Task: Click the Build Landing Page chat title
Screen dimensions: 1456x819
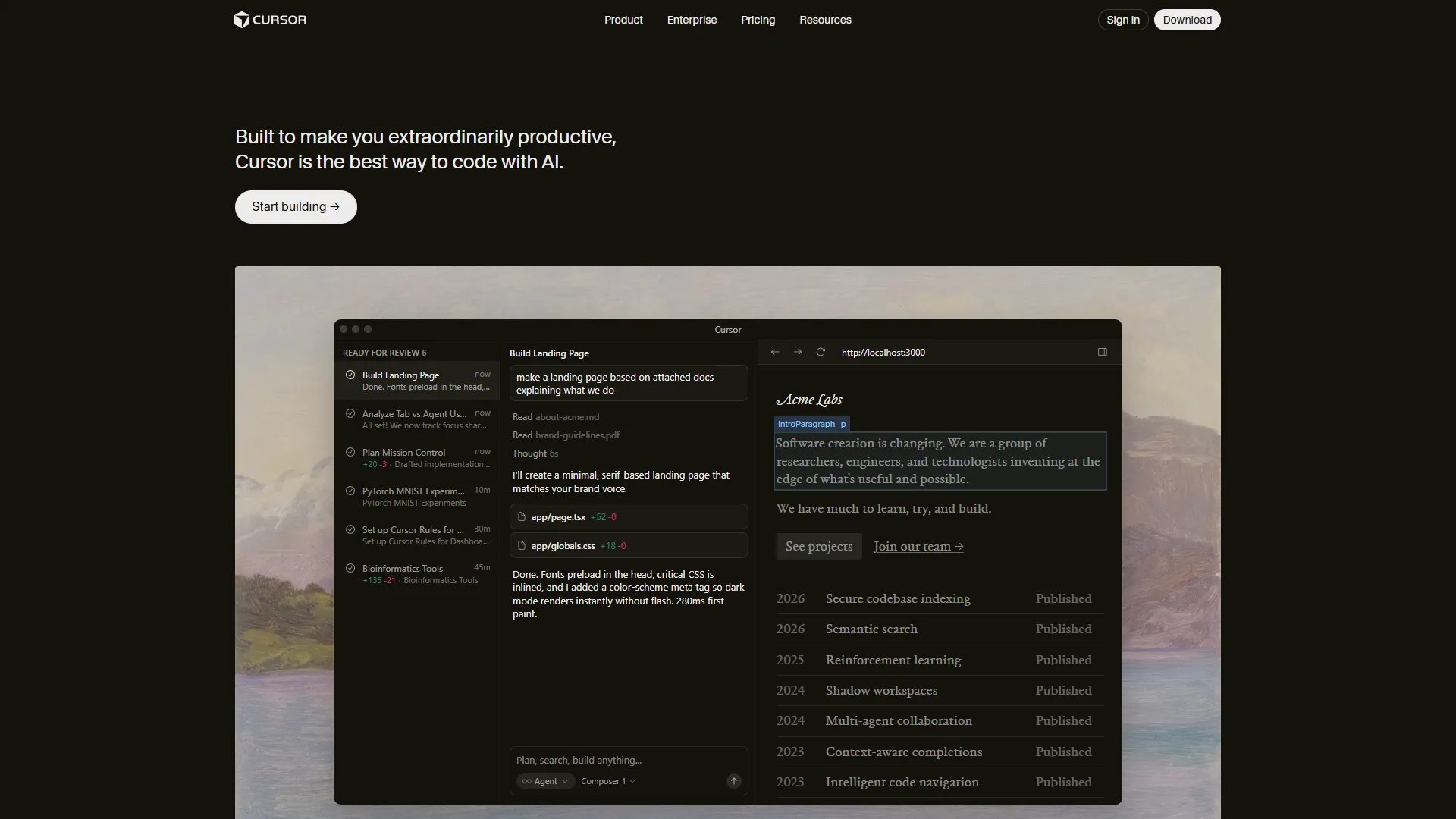Action: [x=549, y=353]
